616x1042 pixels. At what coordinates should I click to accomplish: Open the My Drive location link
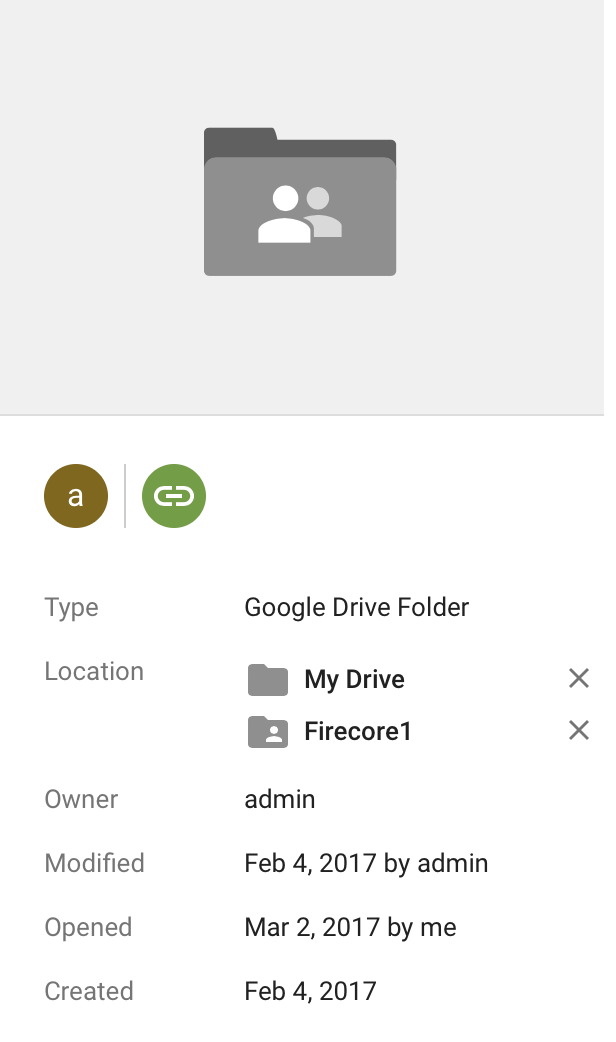point(354,679)
